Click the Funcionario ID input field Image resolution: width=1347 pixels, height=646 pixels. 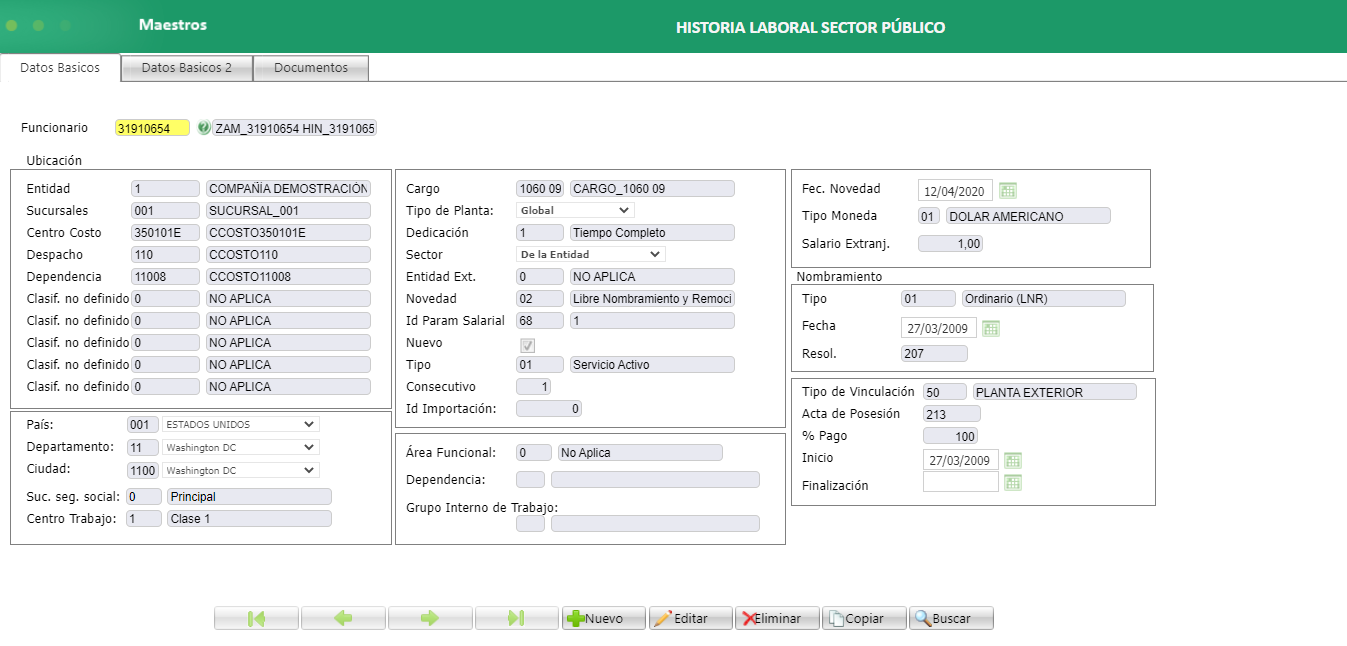click(x=152, y=128)
